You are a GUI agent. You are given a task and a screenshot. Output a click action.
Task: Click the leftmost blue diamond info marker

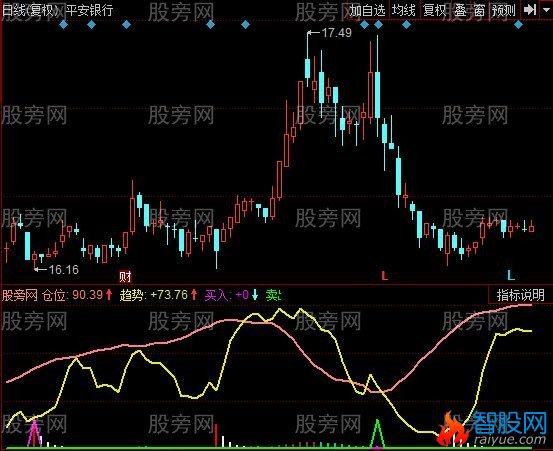click(63, 25)
